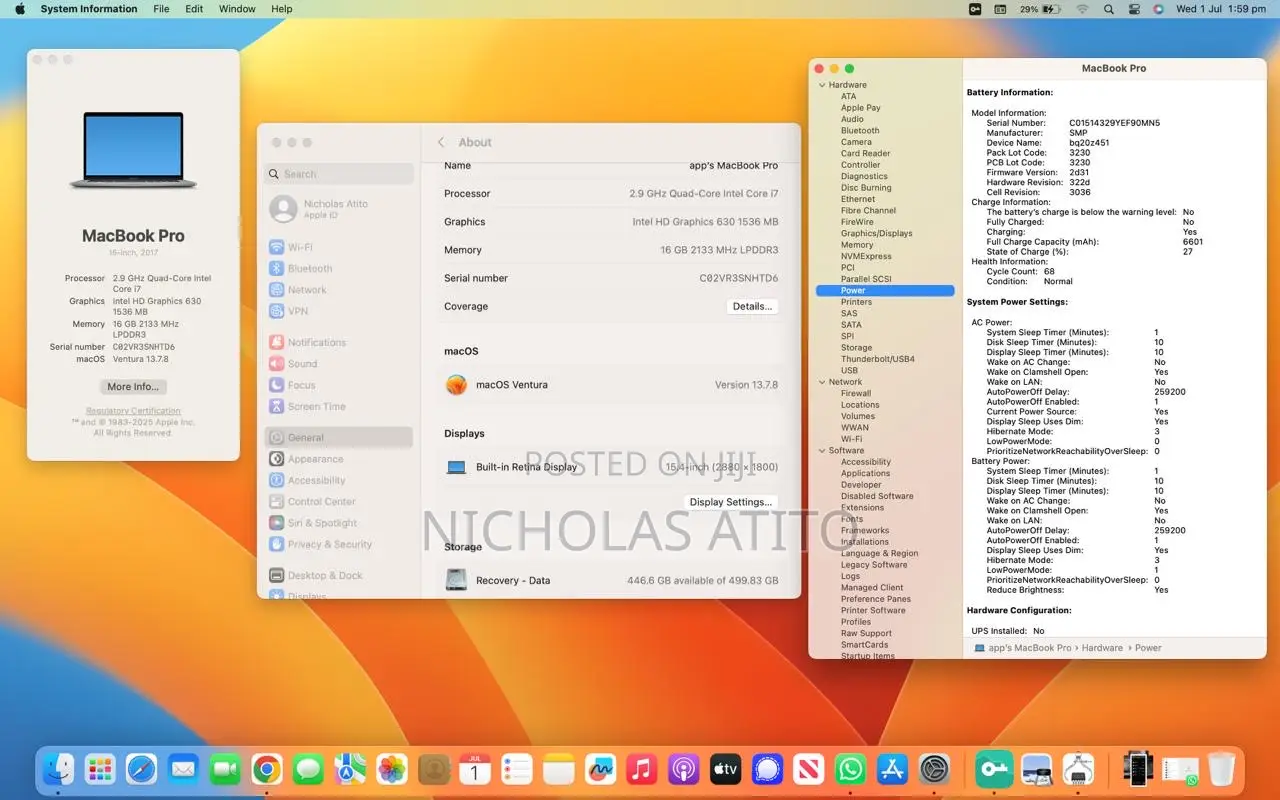Select Firewall under the Network section
Viewport: 1280px width, 800px height.
point(856,394)
